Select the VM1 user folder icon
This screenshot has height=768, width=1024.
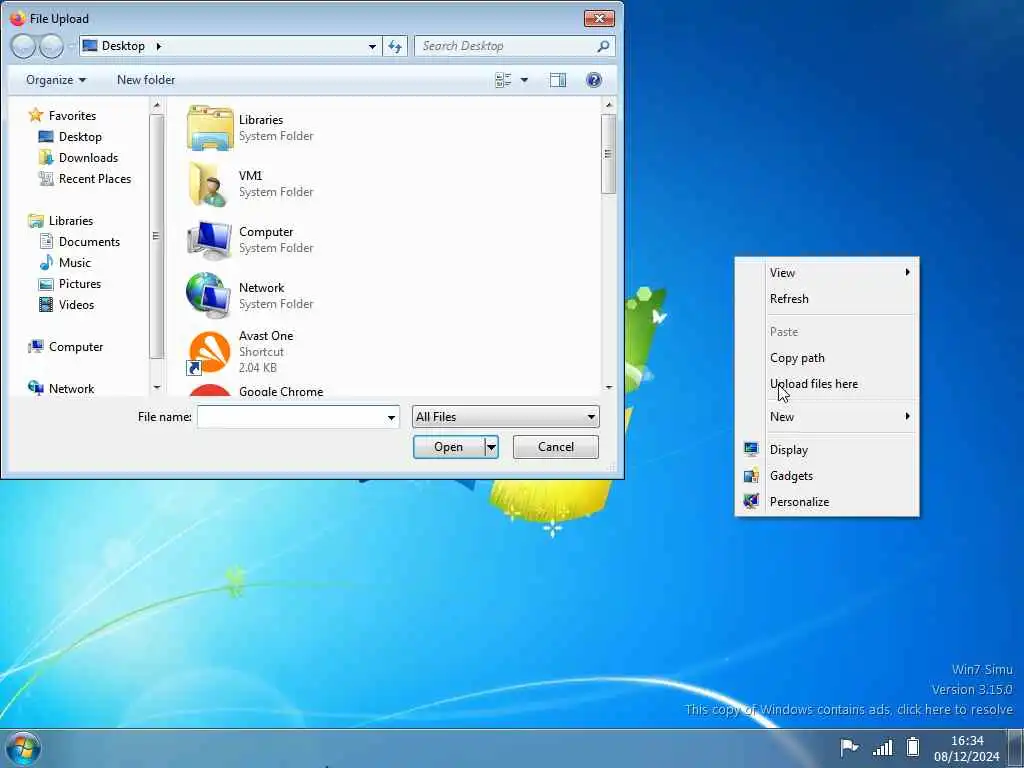(210, 184)
